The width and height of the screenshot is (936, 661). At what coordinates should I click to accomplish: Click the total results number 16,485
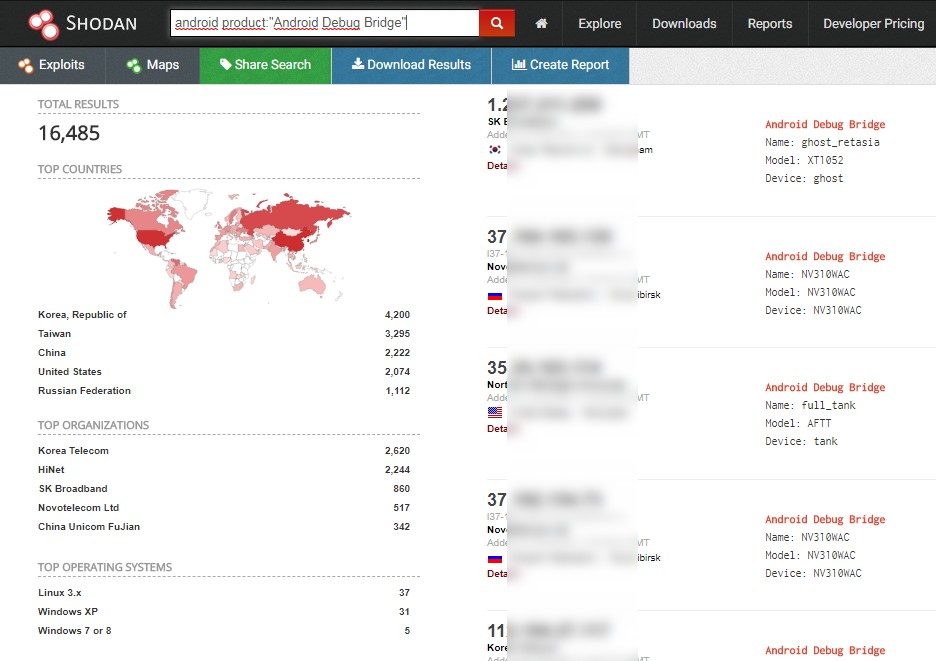[69, 133]
